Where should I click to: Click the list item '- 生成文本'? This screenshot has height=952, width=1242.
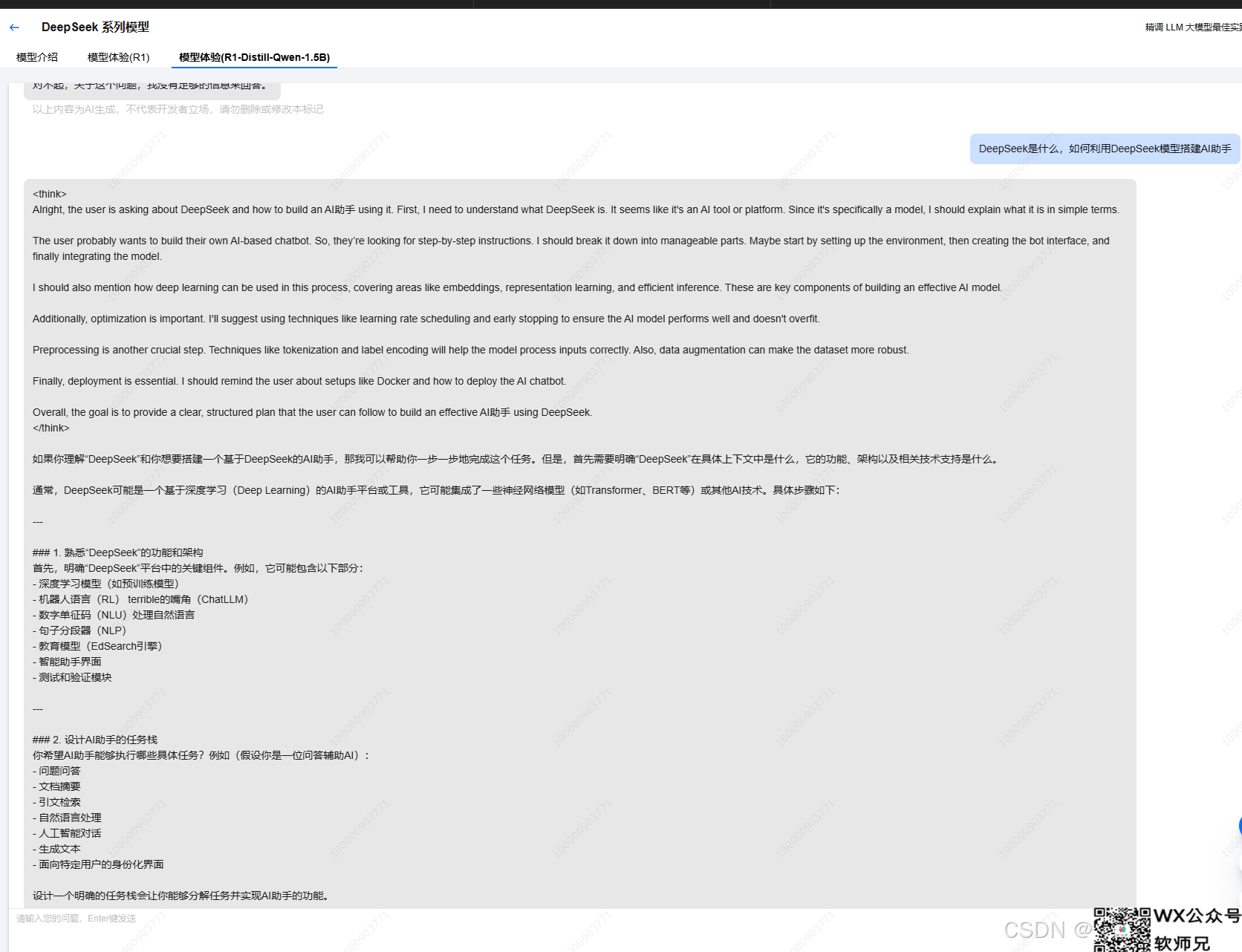point(56,849)
